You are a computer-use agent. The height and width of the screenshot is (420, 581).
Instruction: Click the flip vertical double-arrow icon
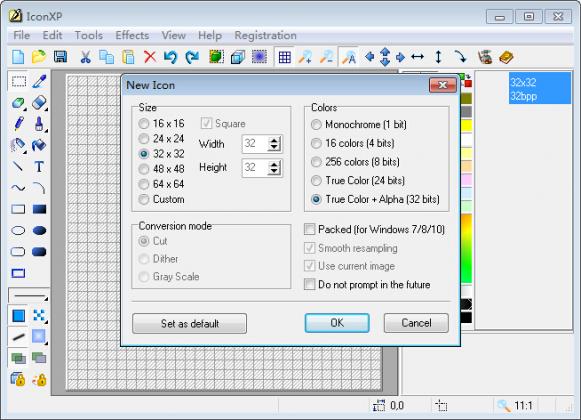click(x=438, y=57)
